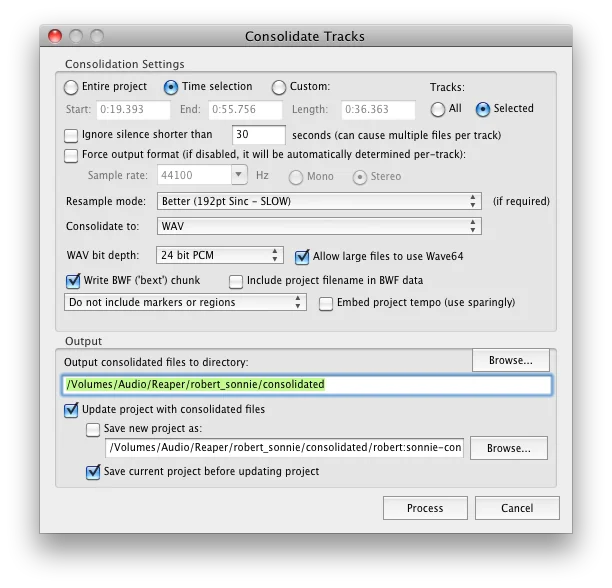
Task: Choose Selected tracks radio button
Action: [x=483, y=109]
